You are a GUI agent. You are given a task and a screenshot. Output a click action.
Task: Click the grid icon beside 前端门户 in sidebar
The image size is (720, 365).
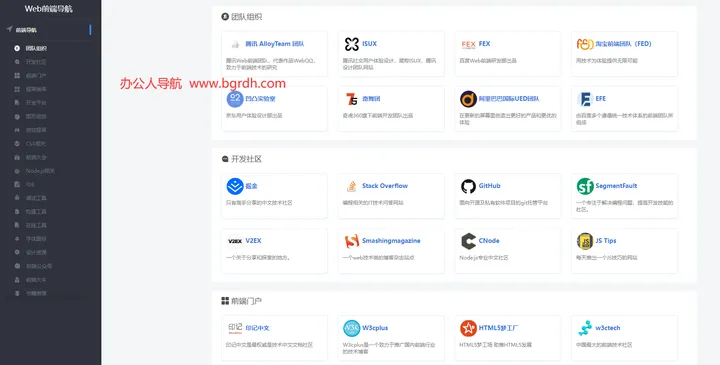click(17, 75)
